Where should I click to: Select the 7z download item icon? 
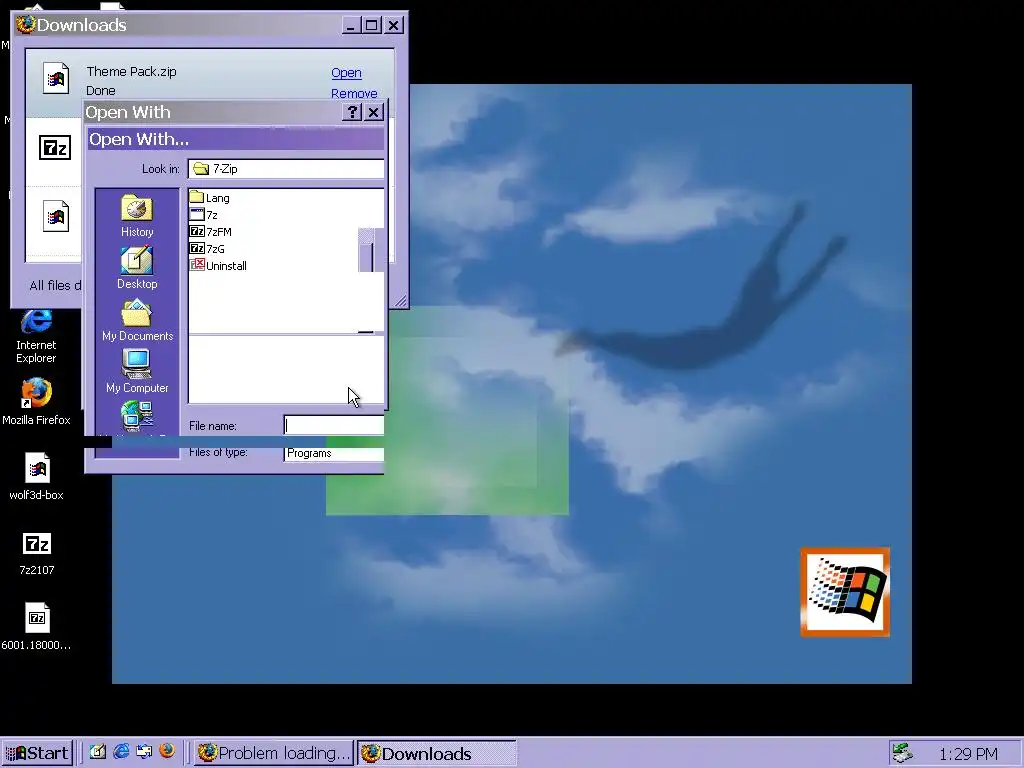click(x=55, y=148)
